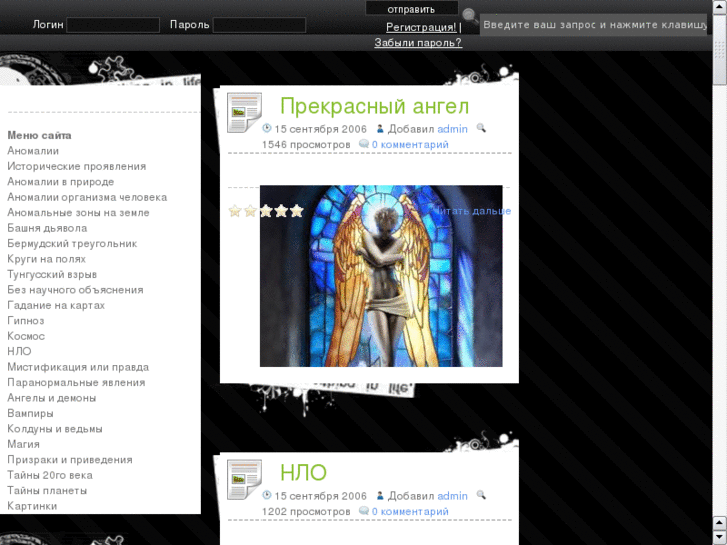This screenshot has height=545, width=727.
Task: Open Башня дьявола menu item
Action: click(47, 228)
